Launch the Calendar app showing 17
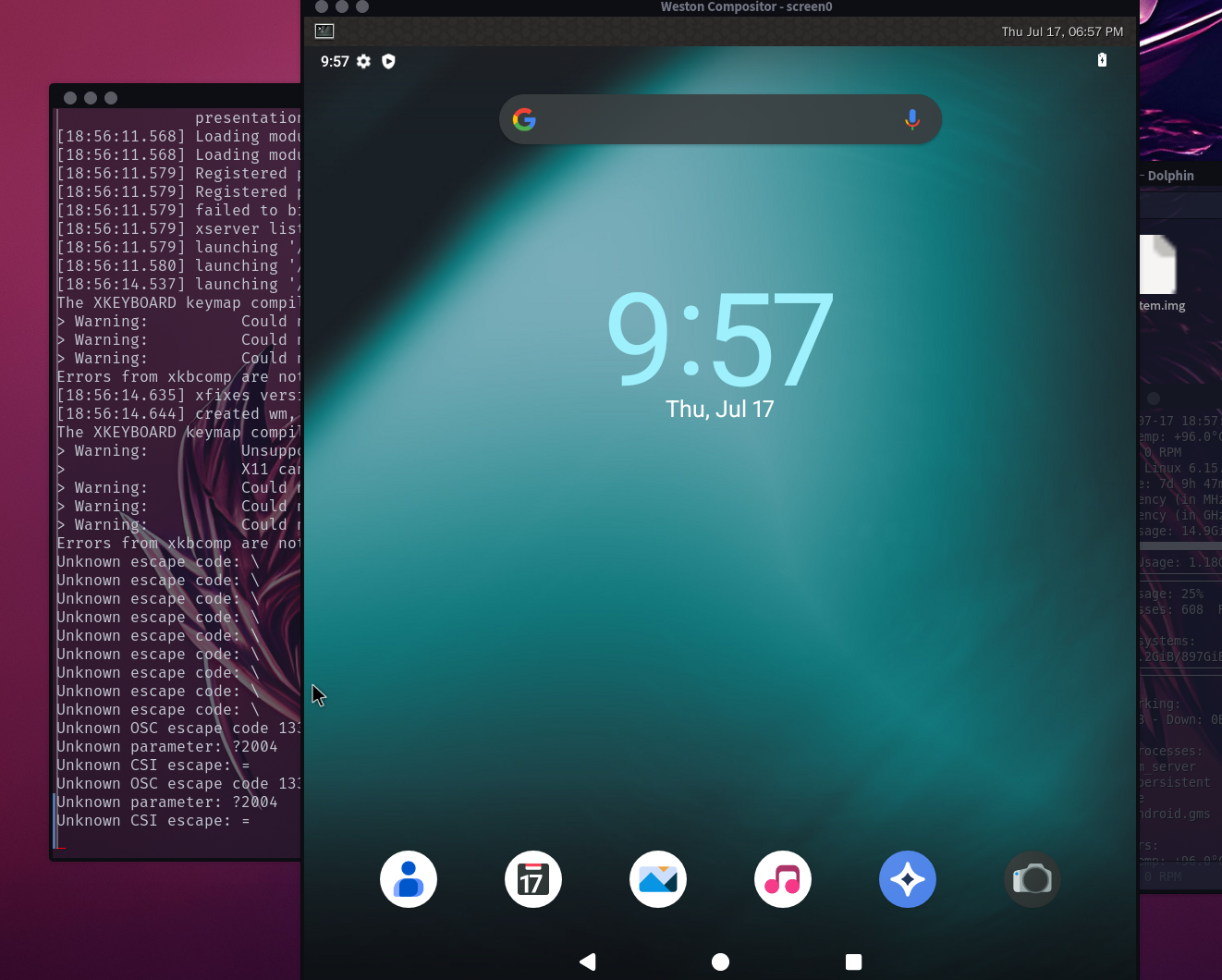This screenshot has width=1222, height=980. (x=532, y=879)
